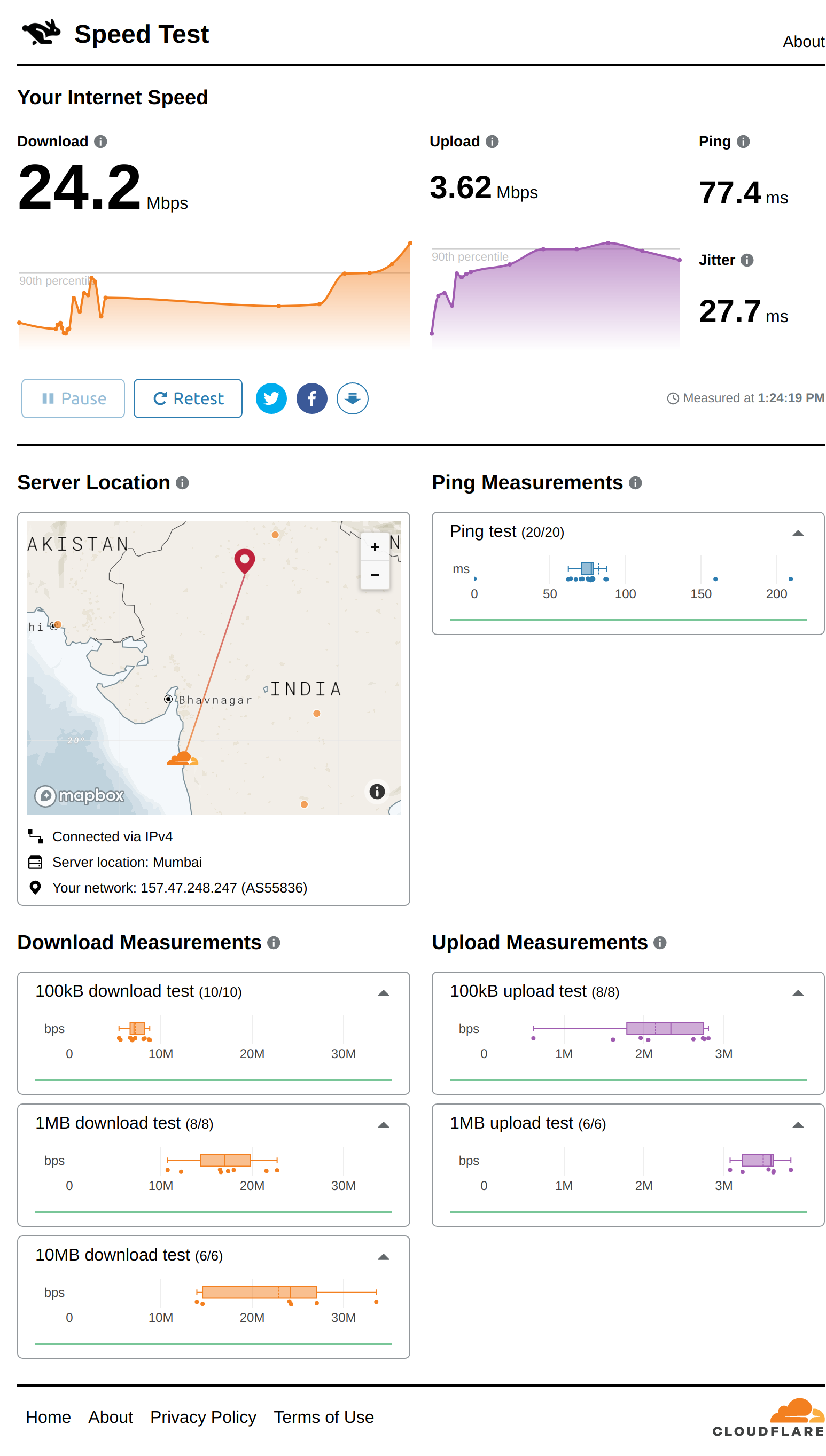
Task: Open the Terms of Use link
Action: (324, 1417)
